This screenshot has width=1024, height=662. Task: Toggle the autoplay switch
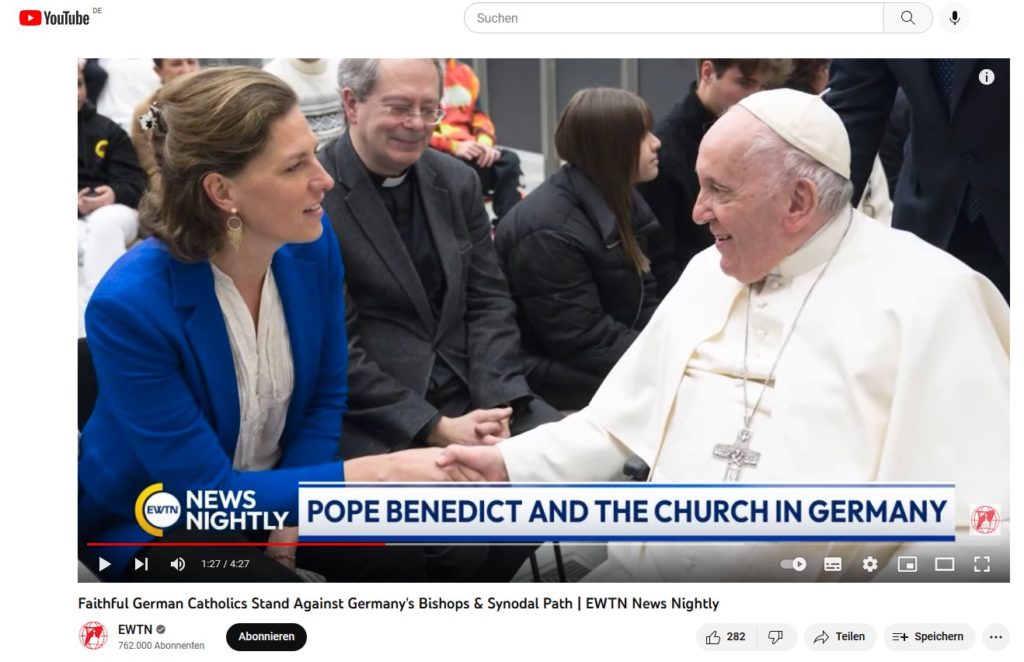pyautogui.click(x=794, y=564)
